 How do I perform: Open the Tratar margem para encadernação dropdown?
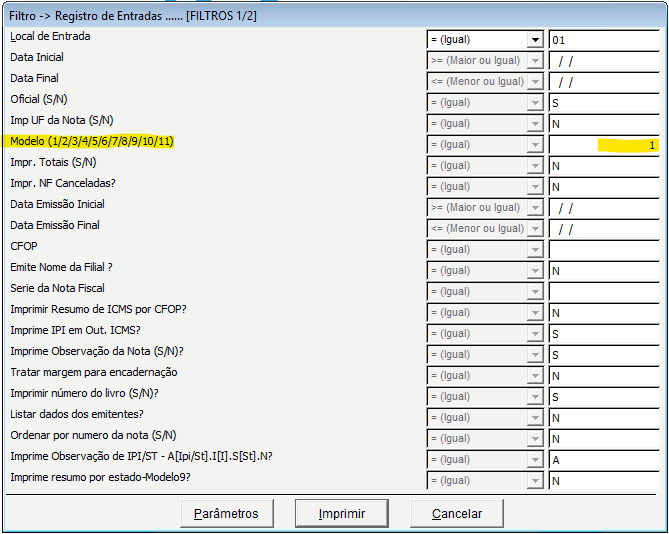click(x=485, y=376)
